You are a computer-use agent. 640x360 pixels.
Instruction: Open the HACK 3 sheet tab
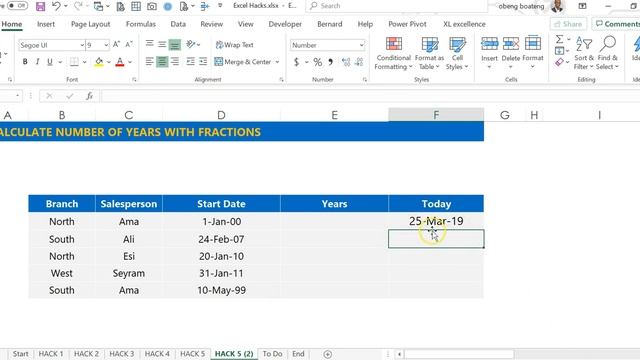[121, 353]
